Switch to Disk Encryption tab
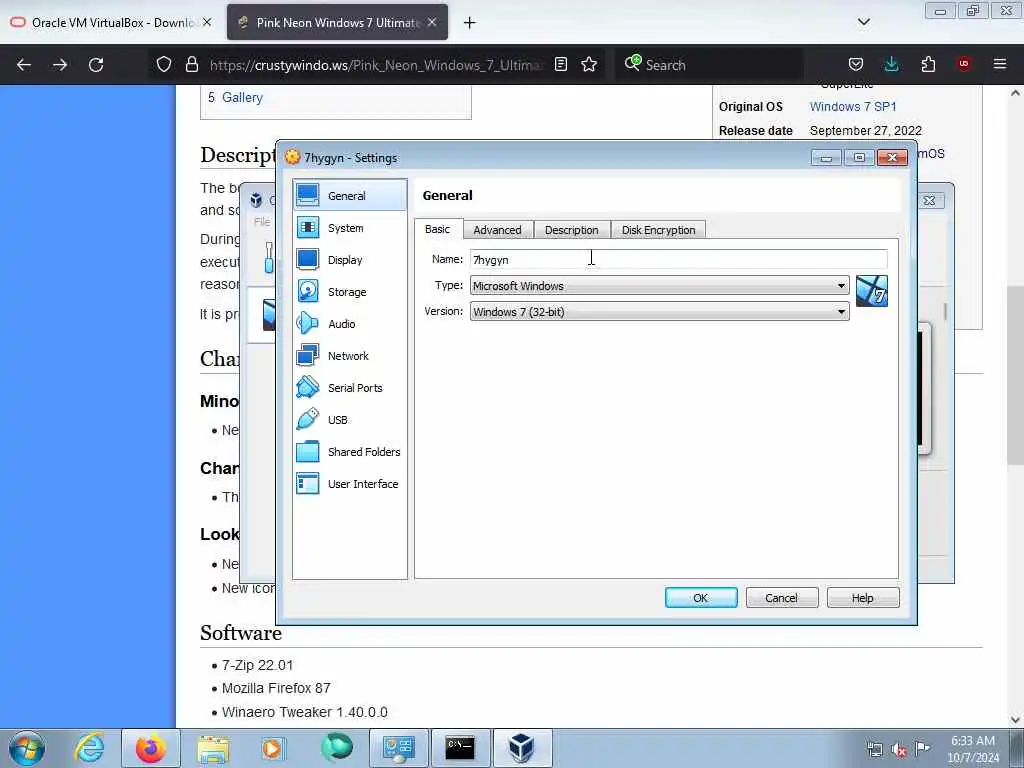1024x768 pixels. (x=658, y=230)
